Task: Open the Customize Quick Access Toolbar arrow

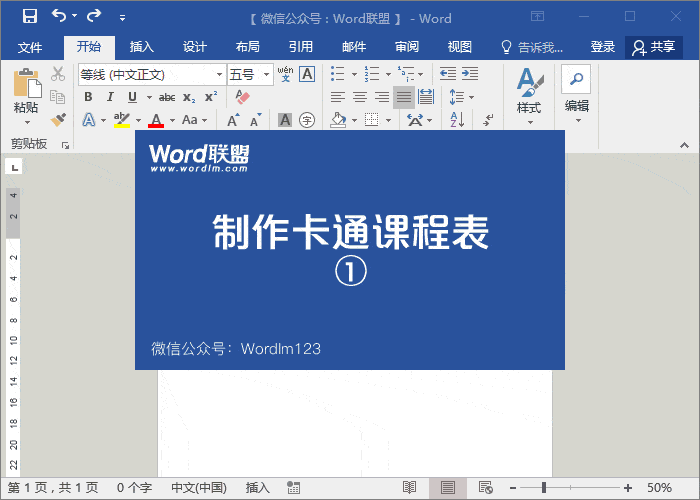Action: (122, 18)
